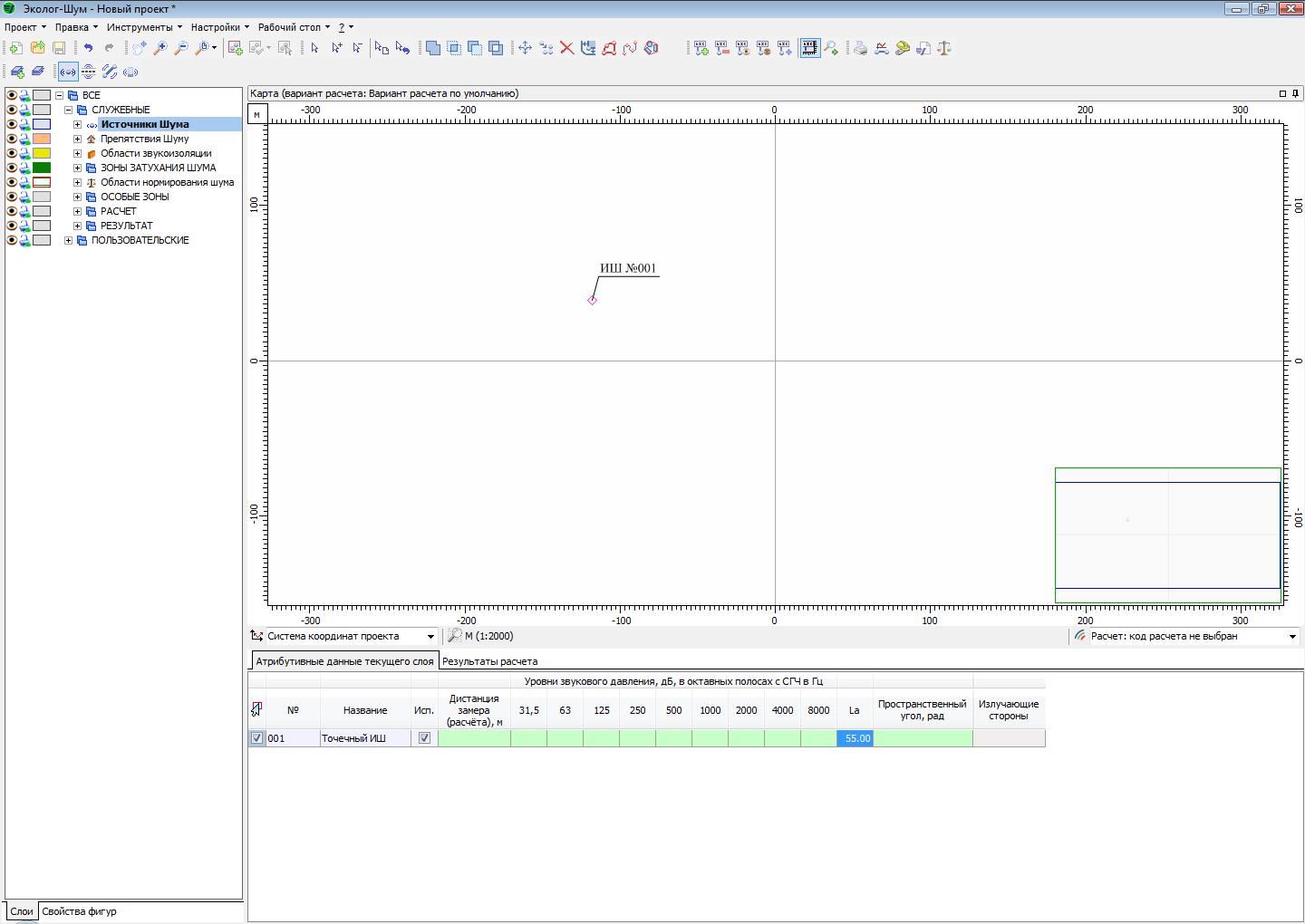The image size is (1305, 924).
Task: Click the undo arrow in the toolbar
Action: pos(88,48)
